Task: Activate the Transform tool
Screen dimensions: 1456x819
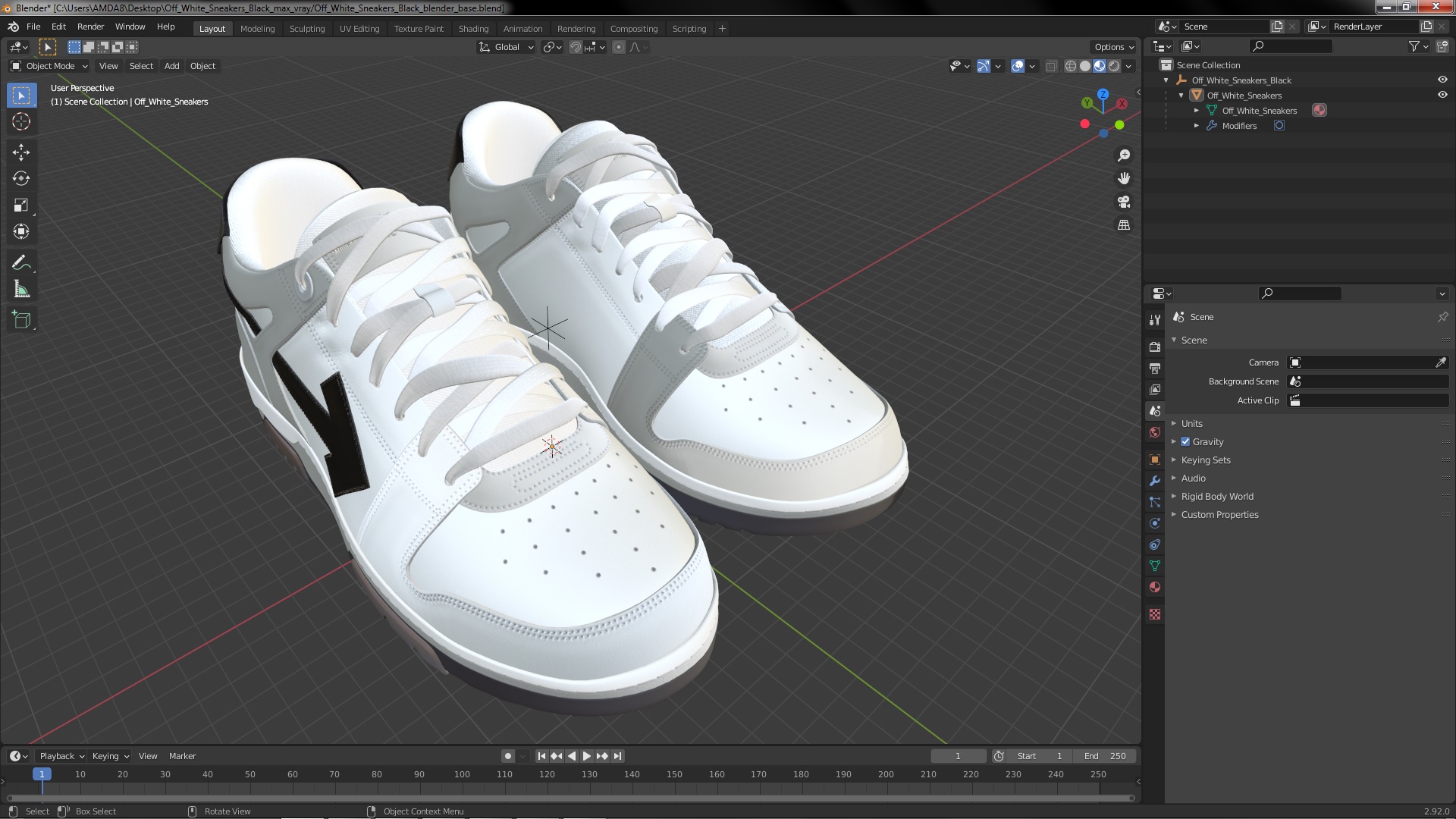Action: 21,232
